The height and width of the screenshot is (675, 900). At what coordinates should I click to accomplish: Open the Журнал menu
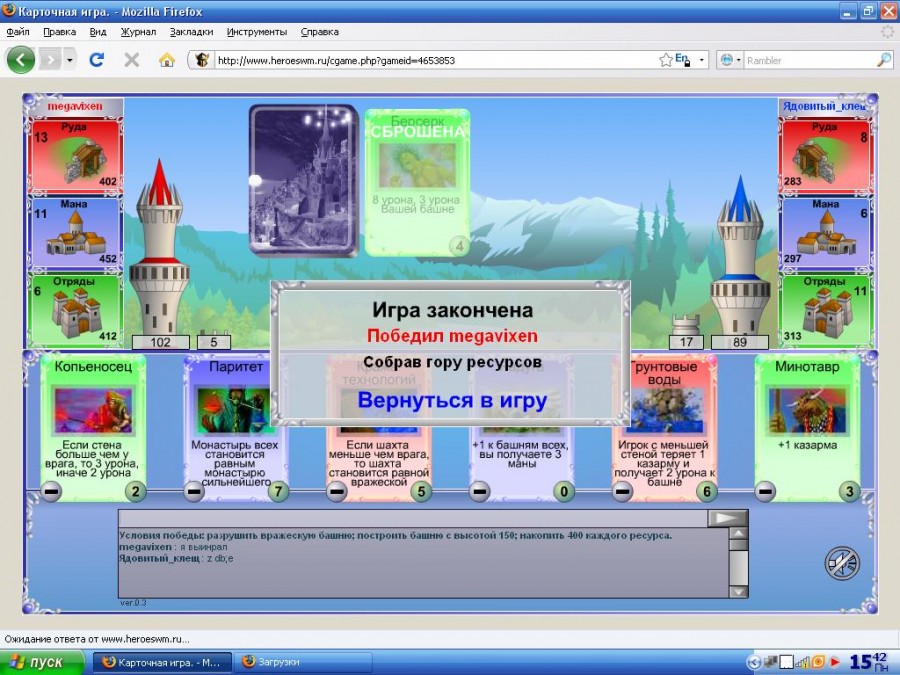138,32
